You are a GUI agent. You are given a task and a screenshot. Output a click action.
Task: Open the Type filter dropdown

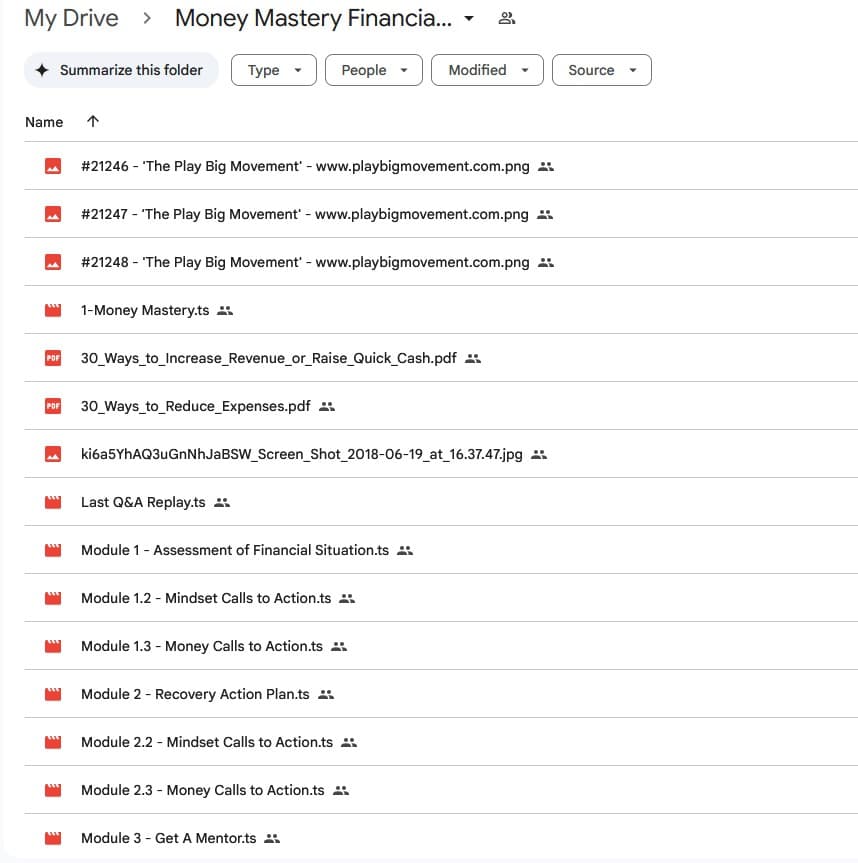tap(273, 70)
